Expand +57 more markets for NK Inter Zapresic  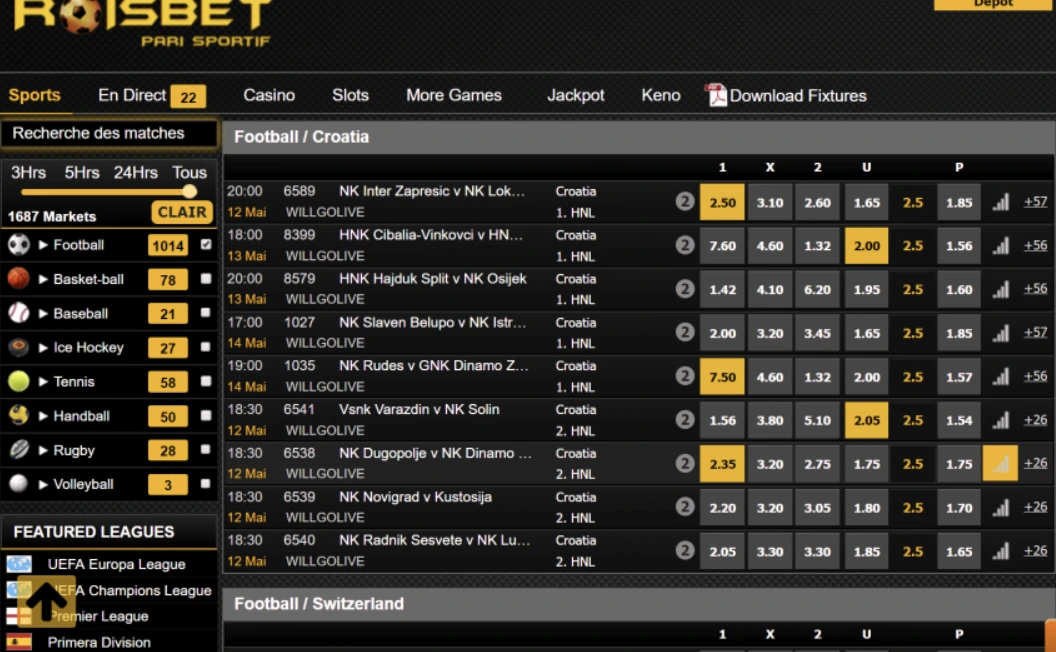pyautogui.click(x=1035, y=202)
